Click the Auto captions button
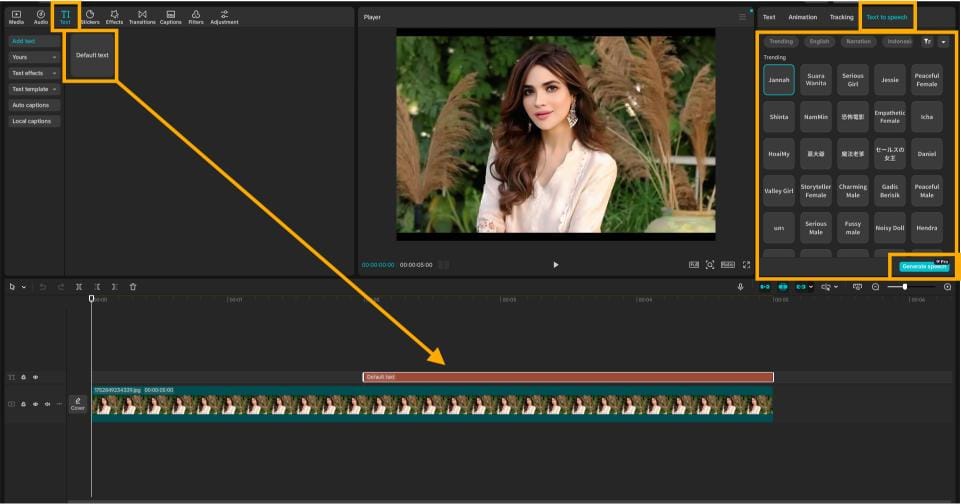961x504 pixels. point(31,105)
